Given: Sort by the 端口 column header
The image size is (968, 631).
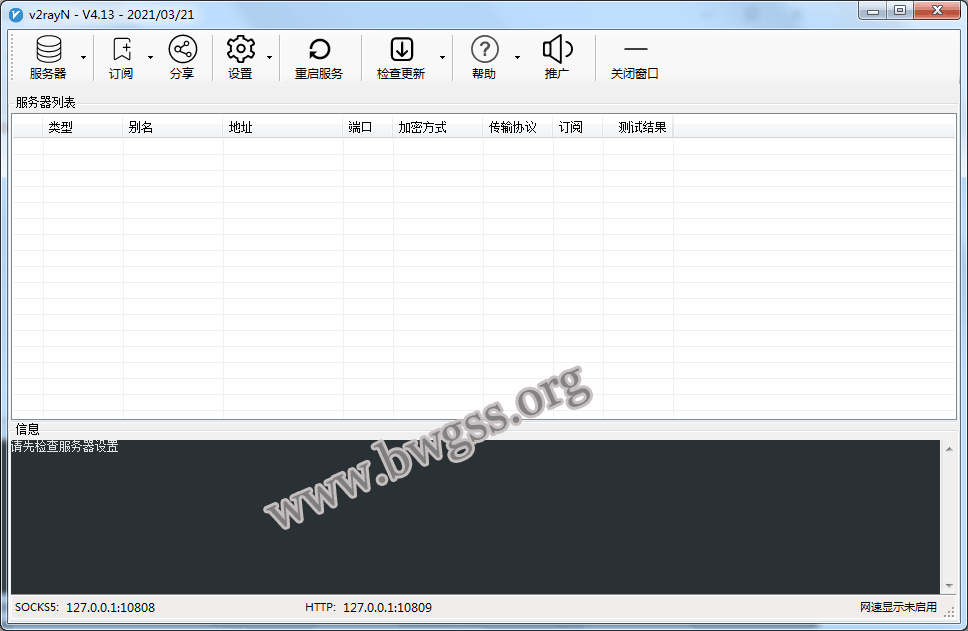Looking at the screenshot, I should click(x=369, y=127).
